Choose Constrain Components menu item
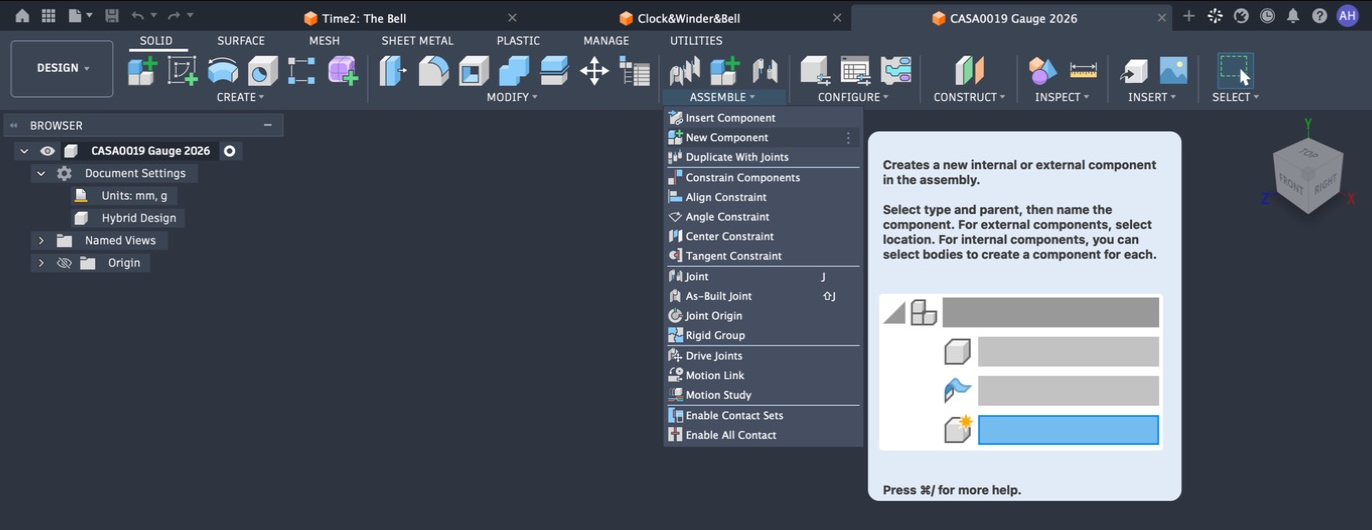 (x=762, y=177)
